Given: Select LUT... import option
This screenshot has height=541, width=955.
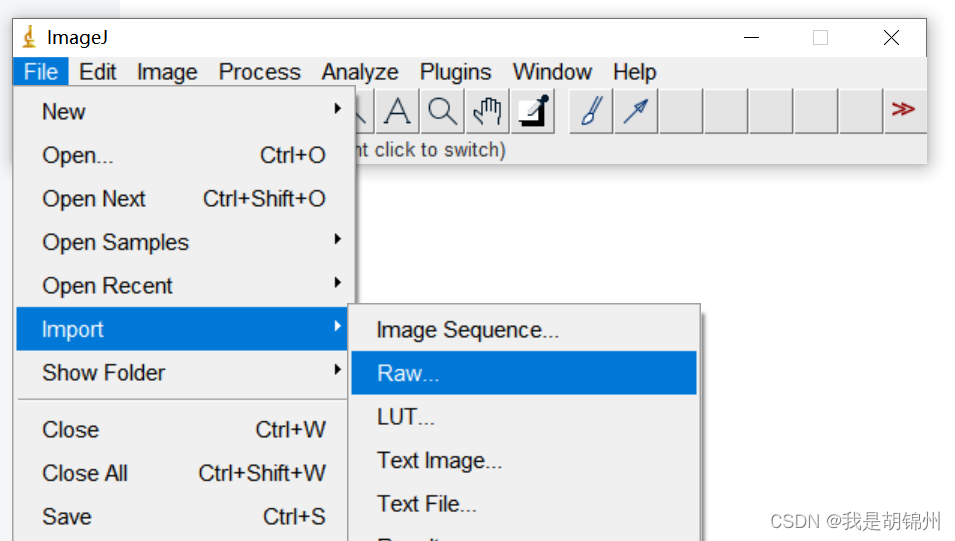Looking at the screenshot, I should [524, 417].
